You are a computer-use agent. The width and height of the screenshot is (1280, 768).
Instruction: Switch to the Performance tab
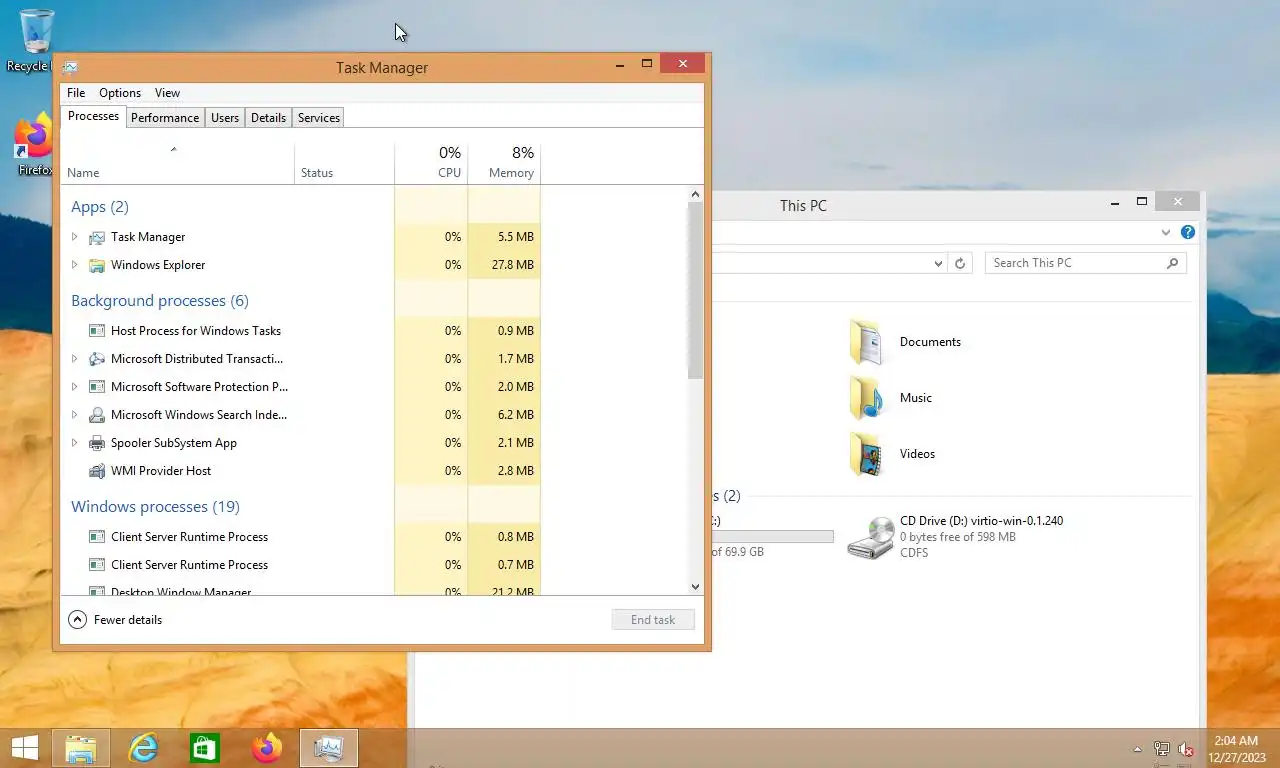(x=165, y=118)
